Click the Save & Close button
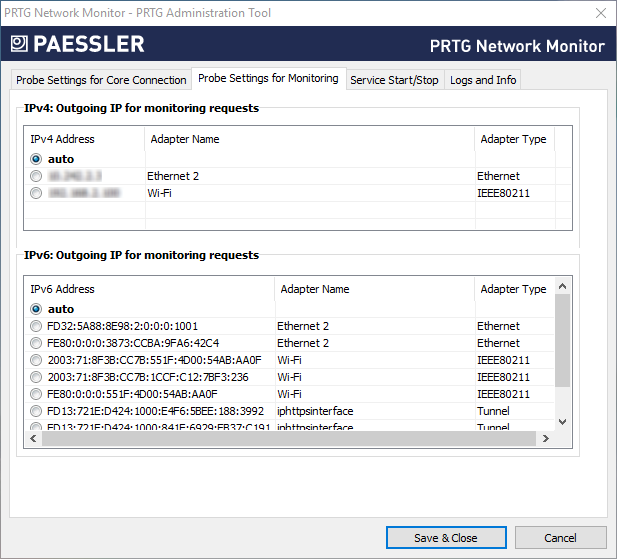617x559 pixels. [x=445, y=538]
